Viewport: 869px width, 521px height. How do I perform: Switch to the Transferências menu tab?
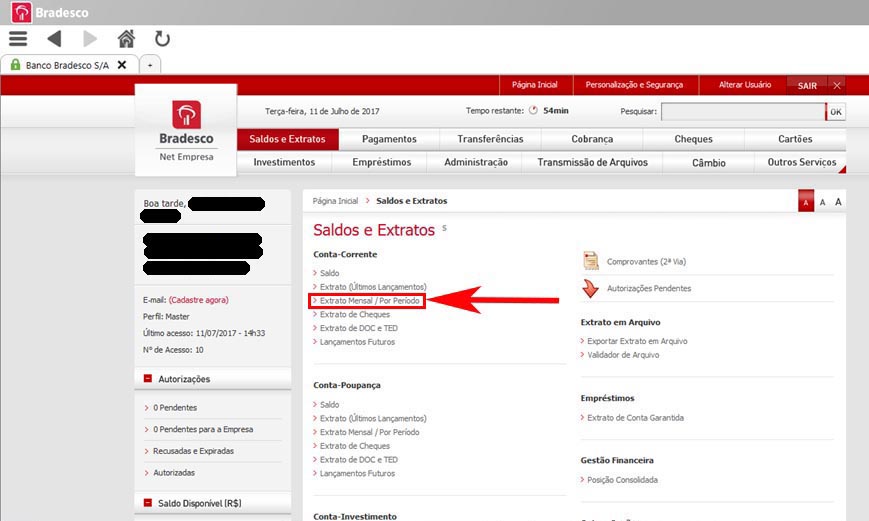click(x=490, y=139)
